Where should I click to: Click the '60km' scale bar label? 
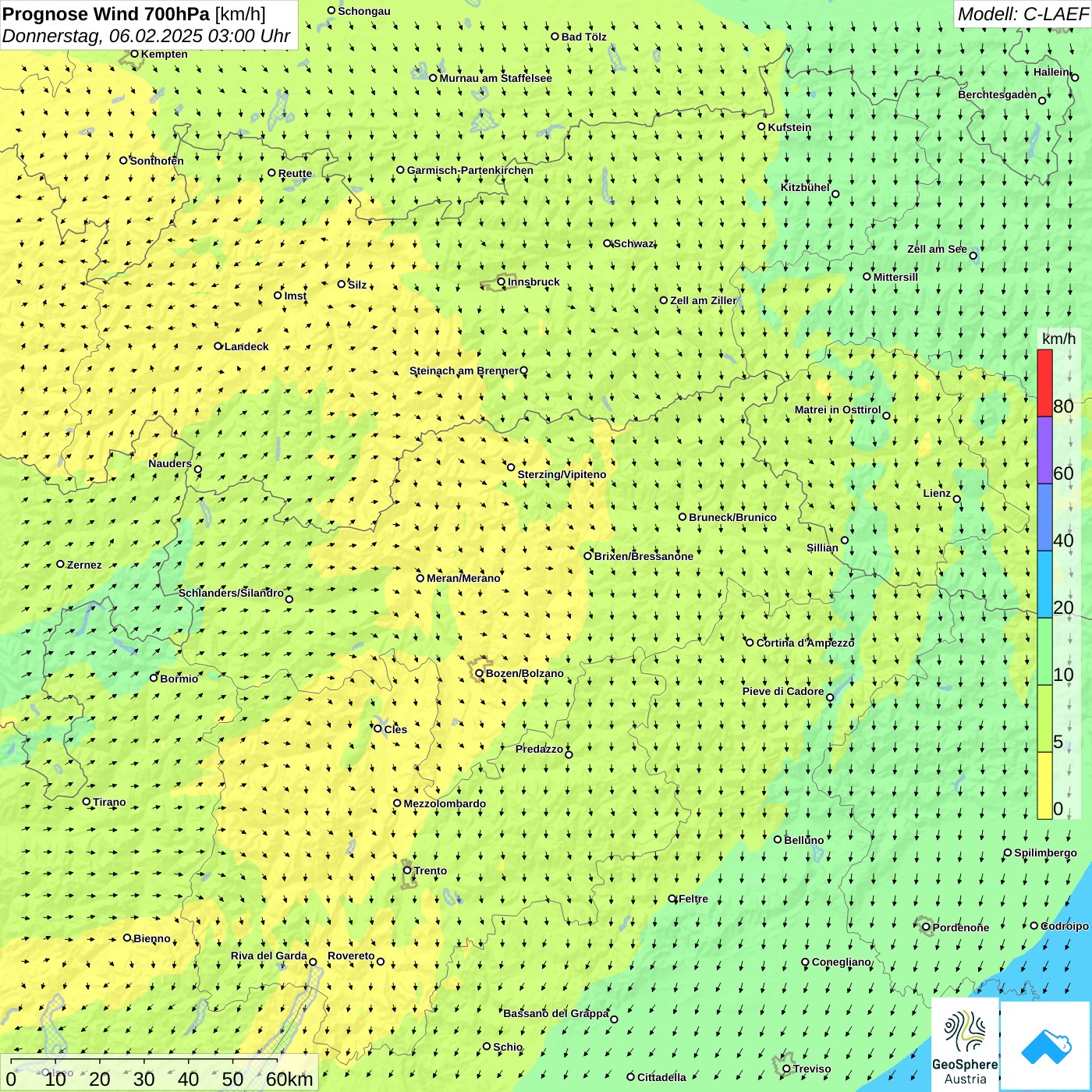(x=289, y=1080)
